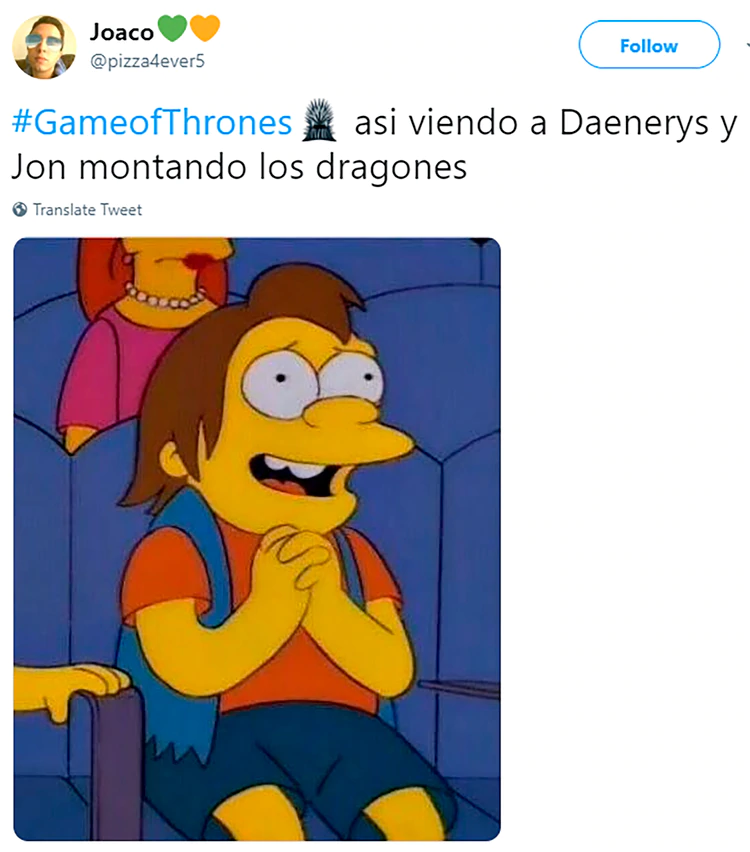Image resolution: width=750 pixels, height=852 pixels.
Task: Open the #GameofThrones hashtag
Action: coord(152,122)
